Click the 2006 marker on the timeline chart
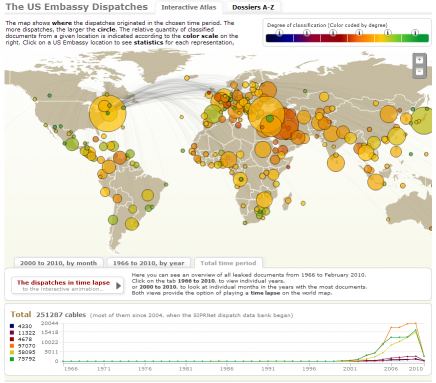 point(391,369)
